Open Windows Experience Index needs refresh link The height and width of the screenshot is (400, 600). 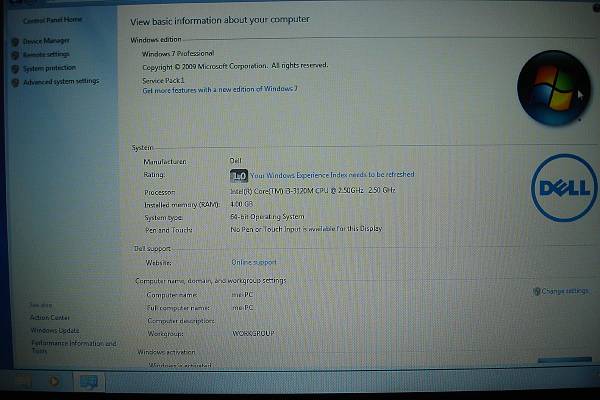click(x=332, y=175)
